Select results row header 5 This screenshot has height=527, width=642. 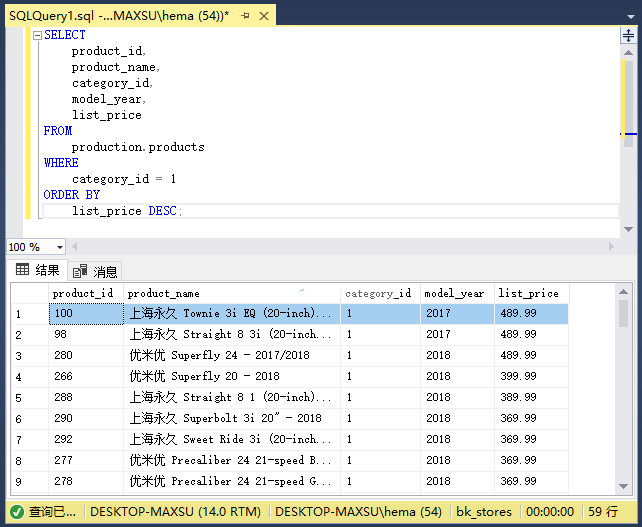pyautogui.click(x=29, y=398)
